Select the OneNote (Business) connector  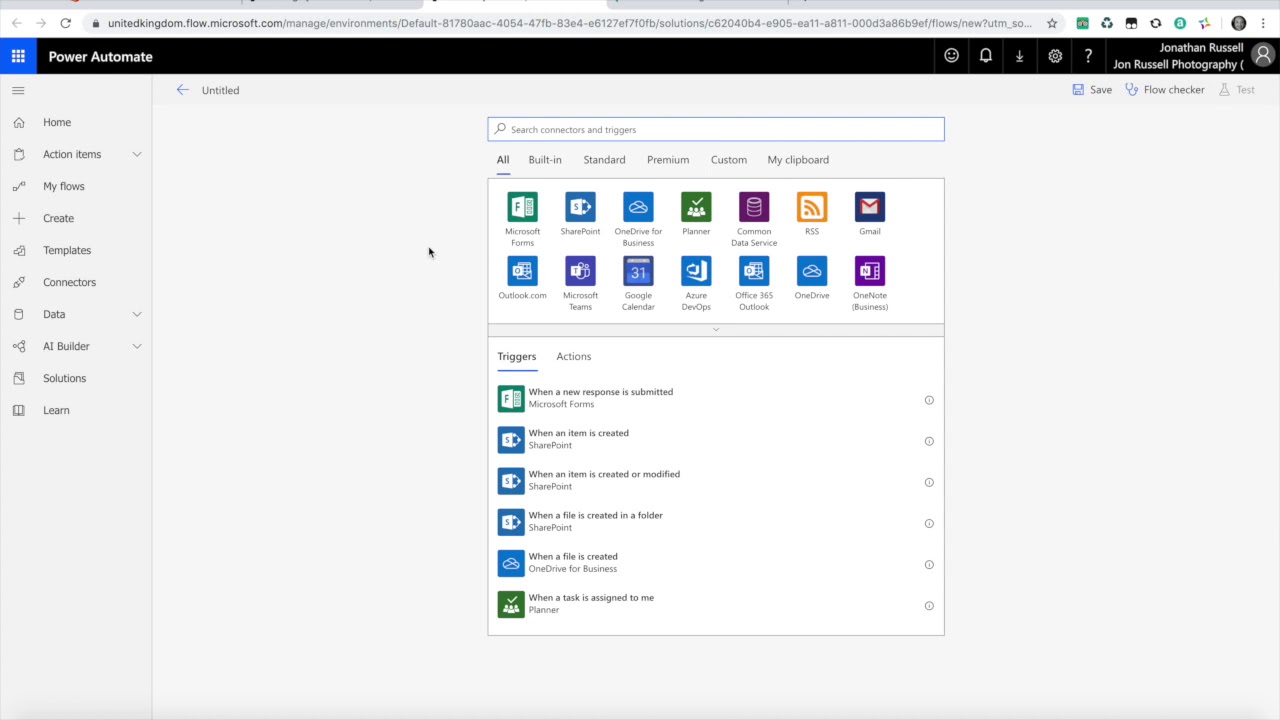click(x=870, y=271)
